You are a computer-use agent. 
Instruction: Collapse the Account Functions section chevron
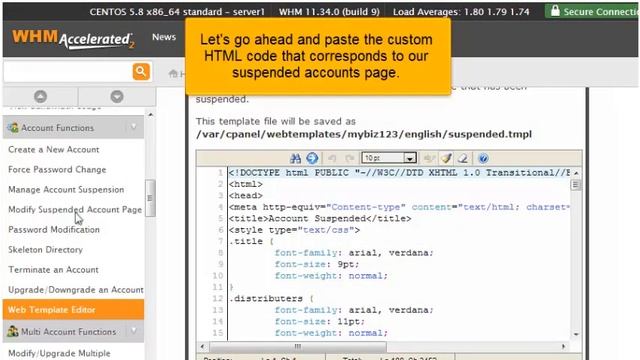click(133, 127)
